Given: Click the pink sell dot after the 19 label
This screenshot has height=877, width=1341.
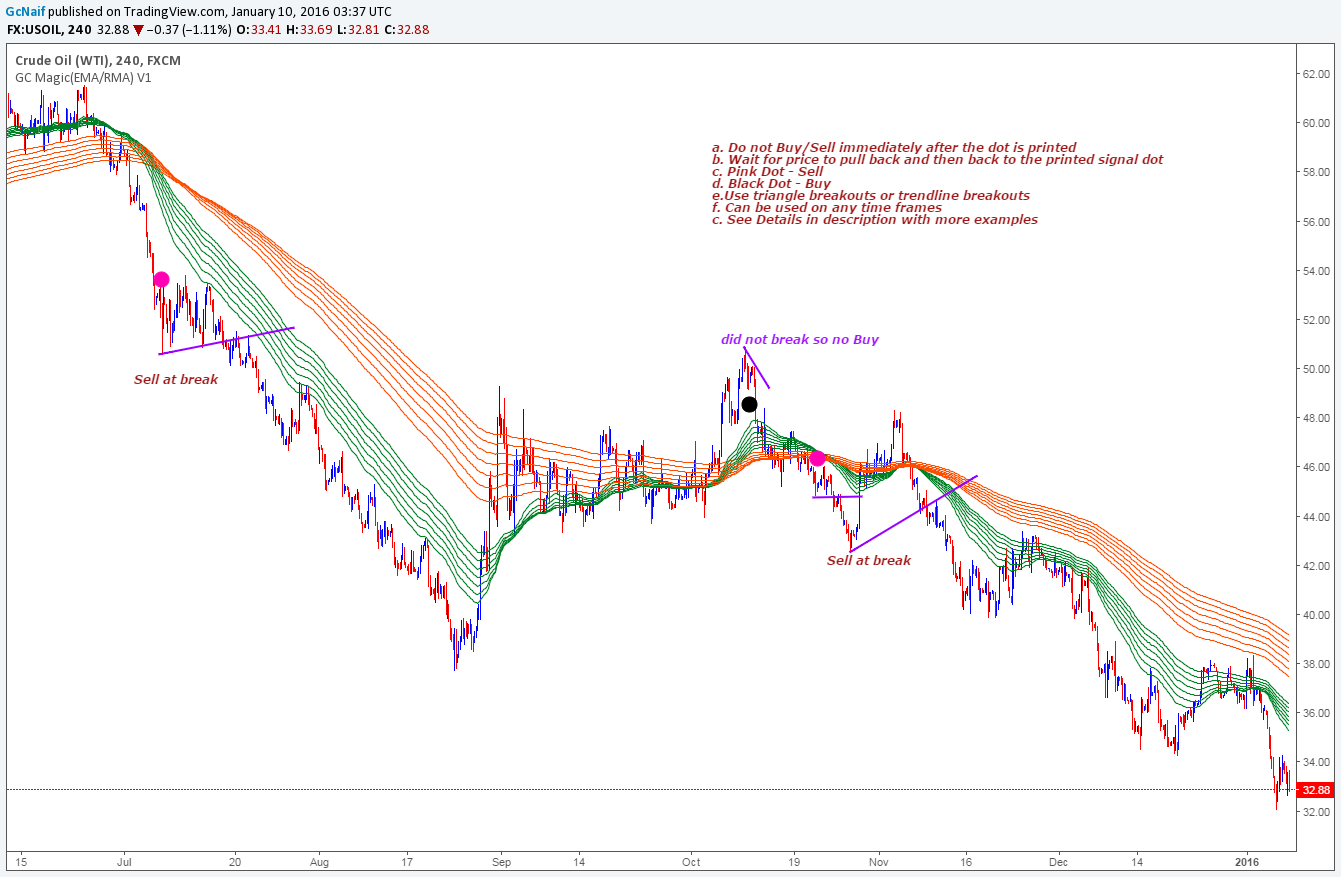Looking at the screenshot, I should (817, 458).
